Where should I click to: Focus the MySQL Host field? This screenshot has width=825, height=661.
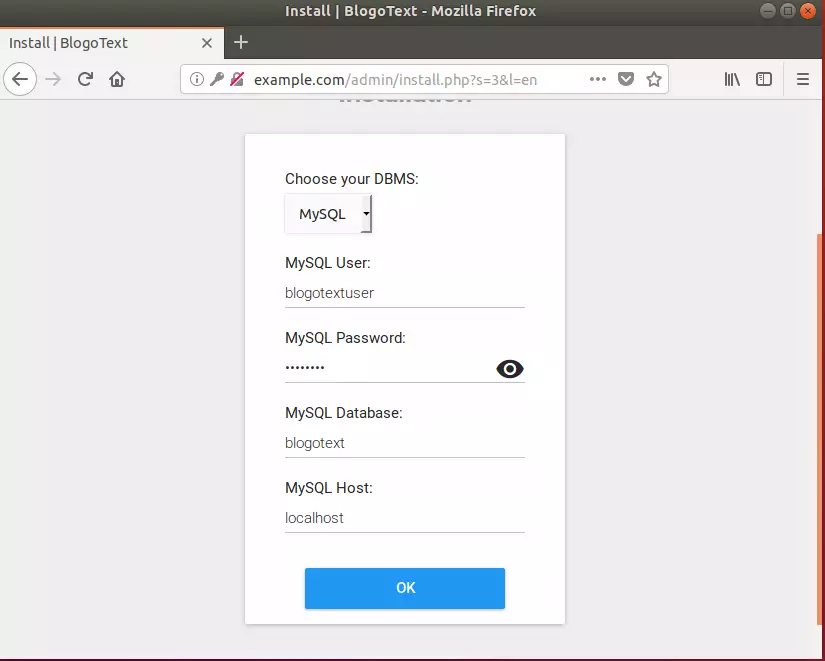pyautogui.click(x=405, y=518)
